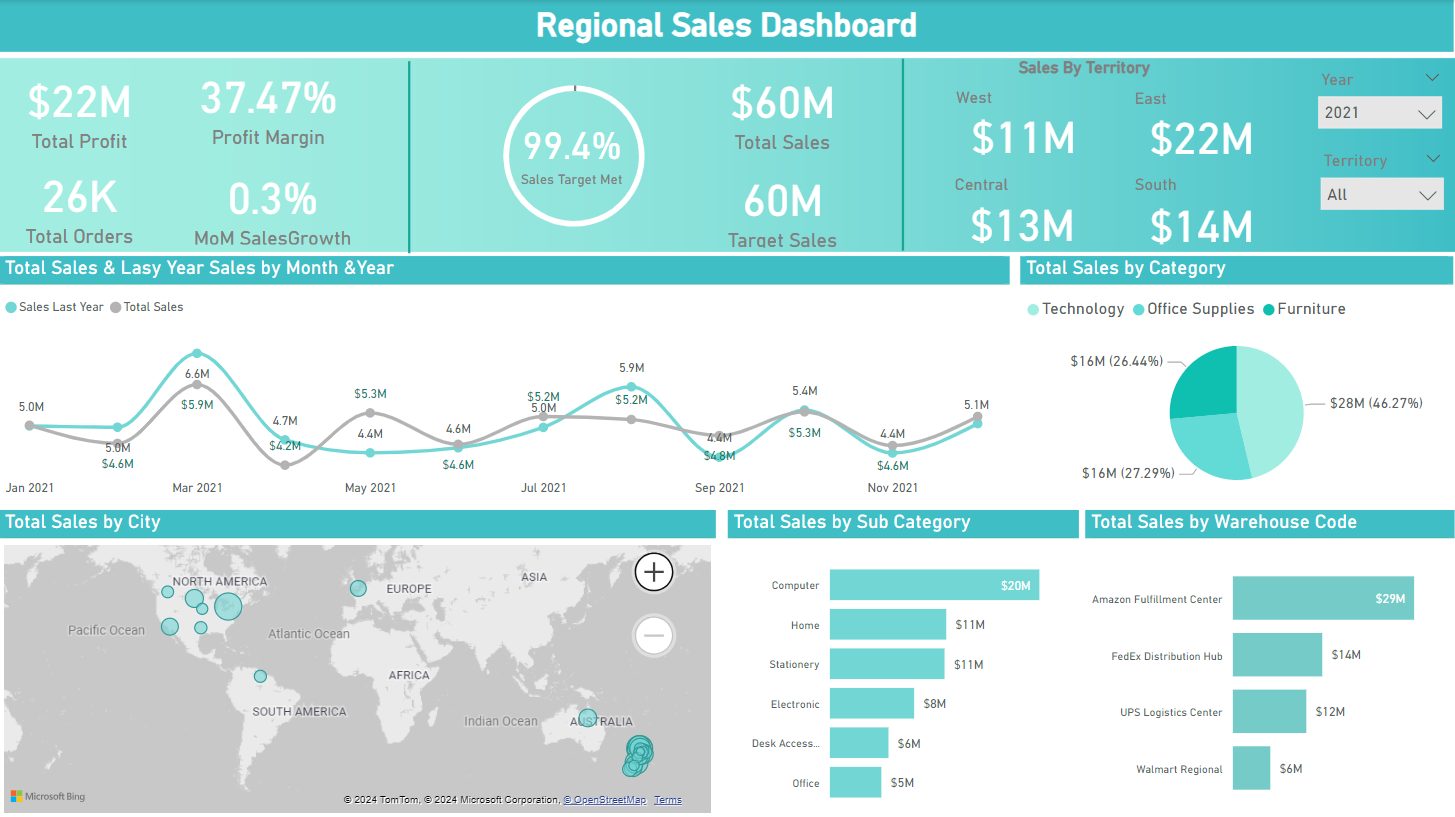Select the Amazon Fulfillment Center bar

pyautogui.click(x=1323, y=598)
